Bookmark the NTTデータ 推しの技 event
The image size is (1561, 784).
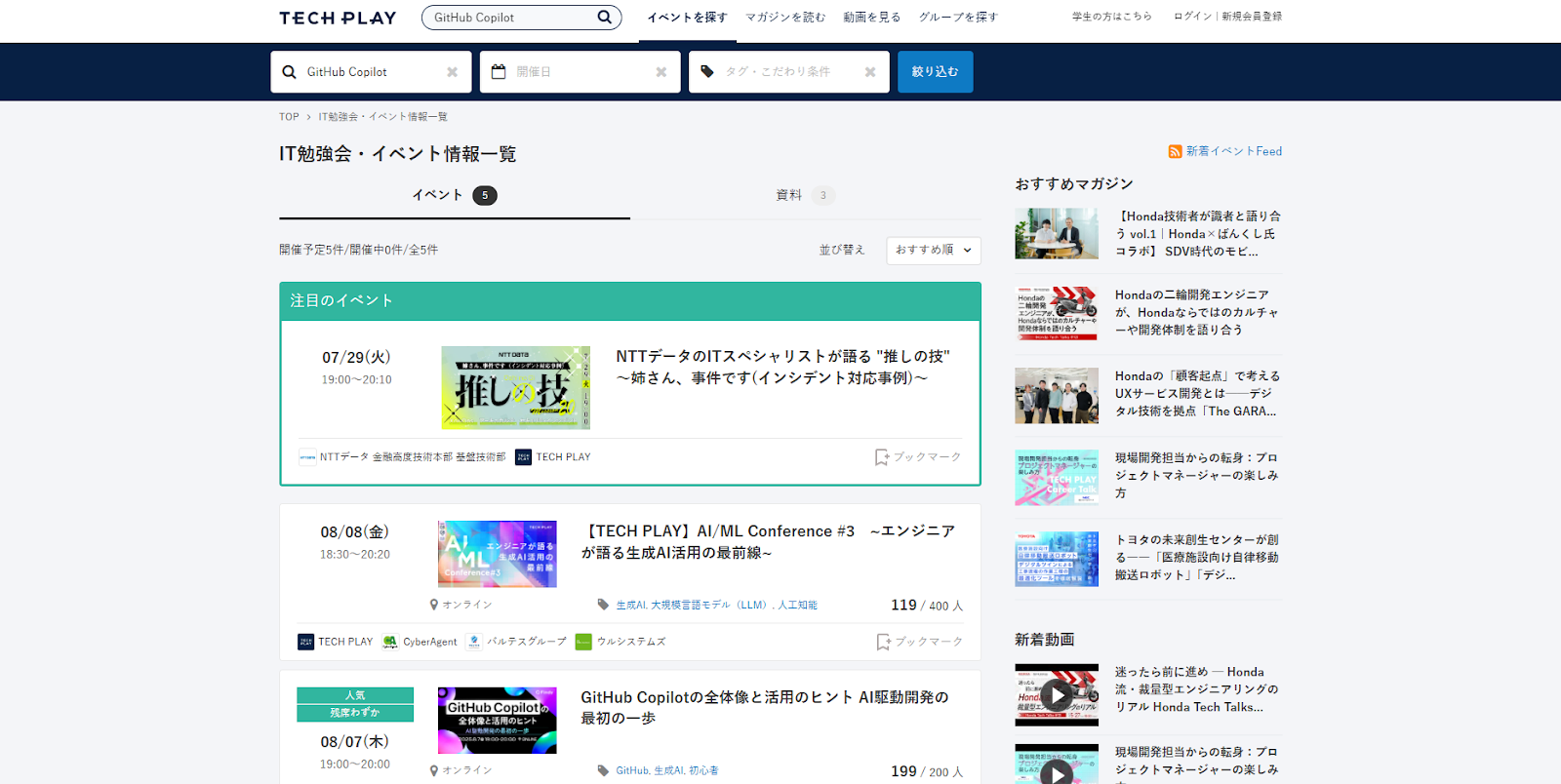pyautogui.click(x=918, y=457)
